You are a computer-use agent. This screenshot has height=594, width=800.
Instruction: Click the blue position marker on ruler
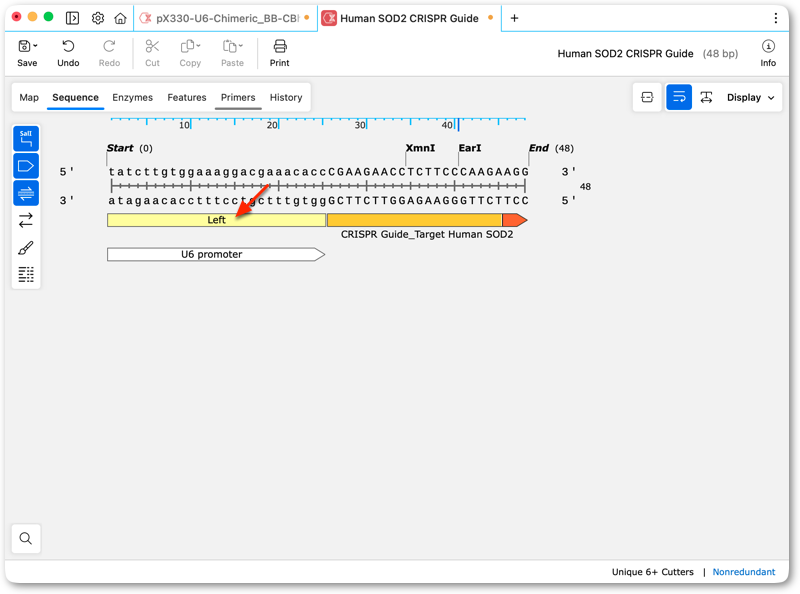[458, 124]
